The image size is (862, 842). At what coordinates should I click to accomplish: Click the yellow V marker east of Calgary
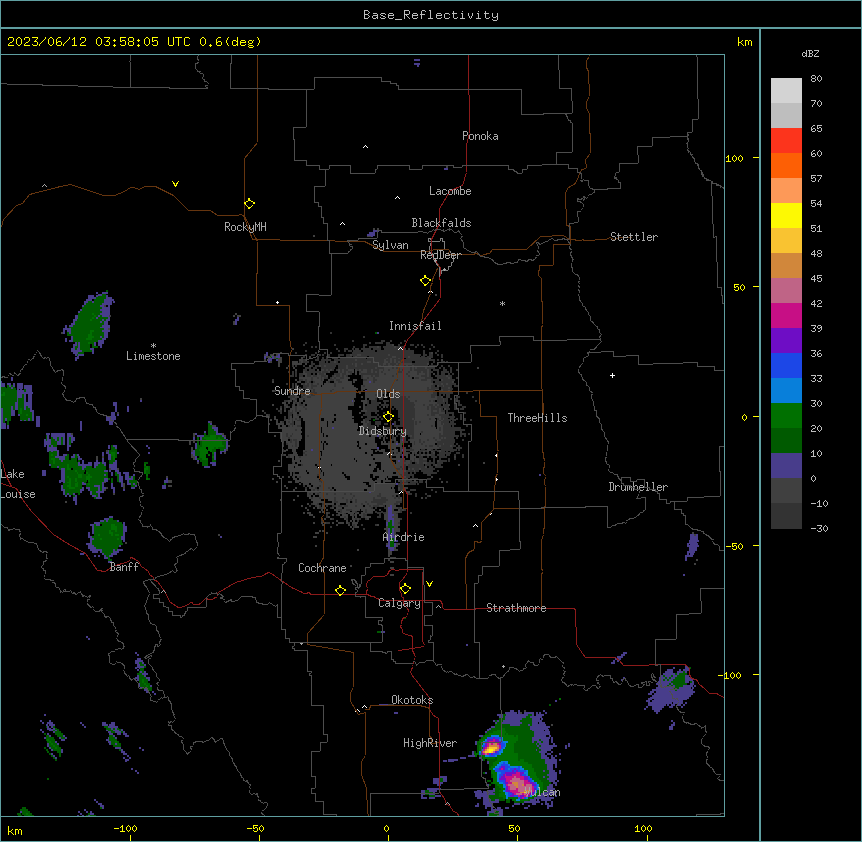(x=429, y=584)
